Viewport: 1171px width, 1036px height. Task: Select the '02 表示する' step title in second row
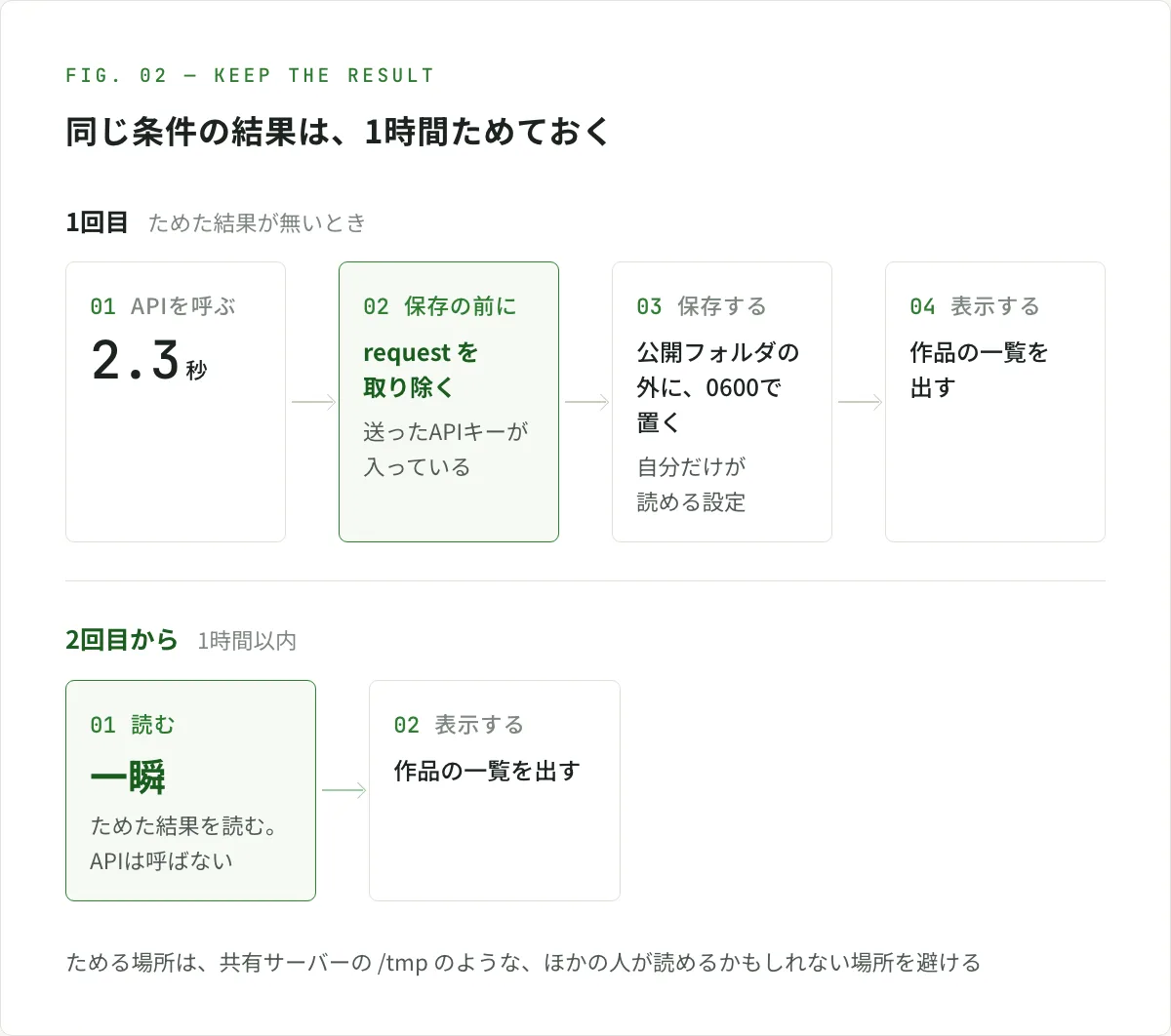459,725
